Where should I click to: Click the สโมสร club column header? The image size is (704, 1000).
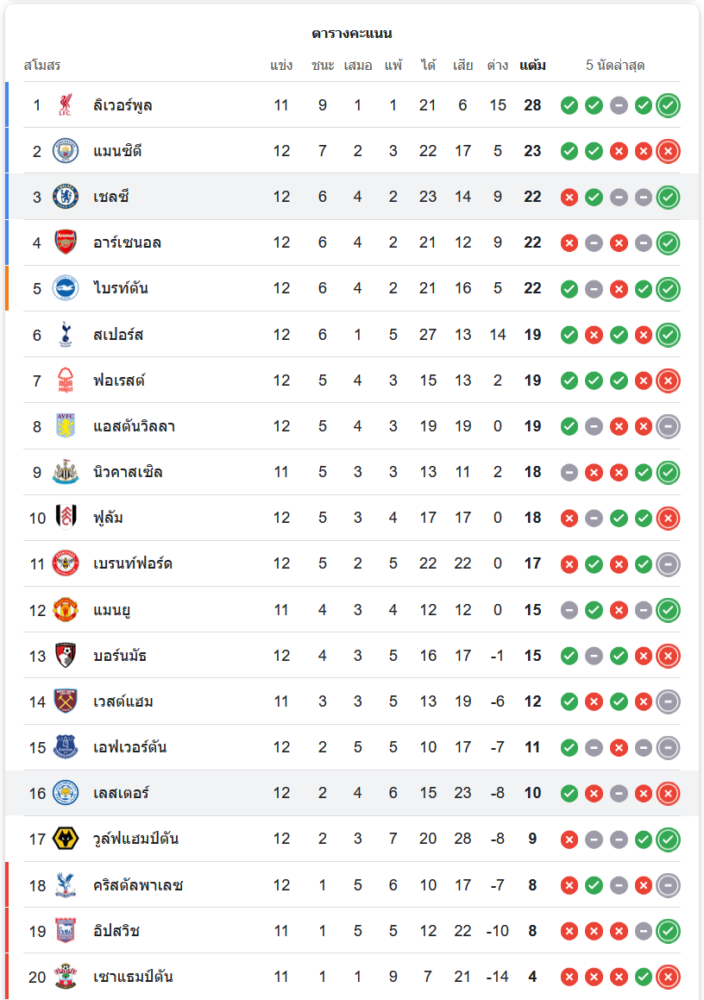click(x=42, y=66)
